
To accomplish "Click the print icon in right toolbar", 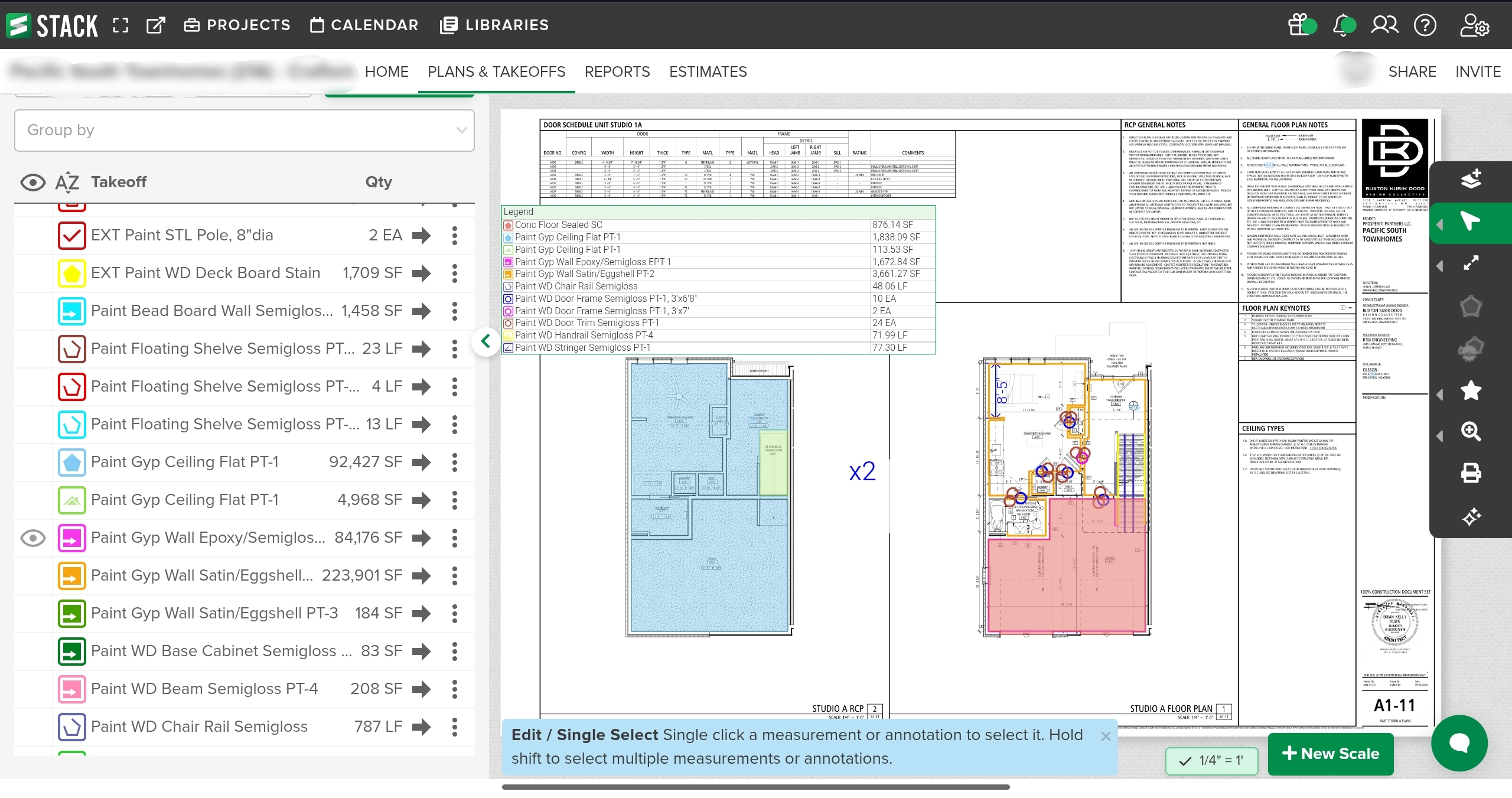I will 1471,473.
